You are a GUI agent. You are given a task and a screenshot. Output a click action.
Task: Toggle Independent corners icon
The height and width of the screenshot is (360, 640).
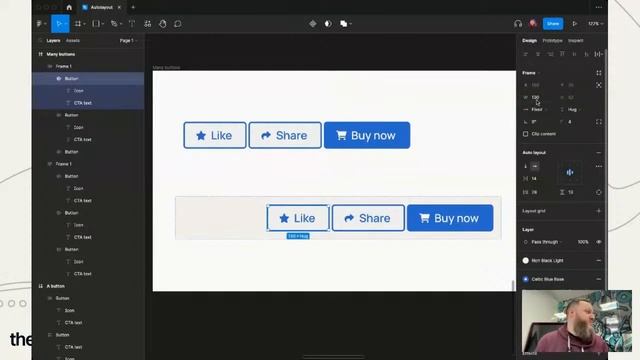coord(599,122)
